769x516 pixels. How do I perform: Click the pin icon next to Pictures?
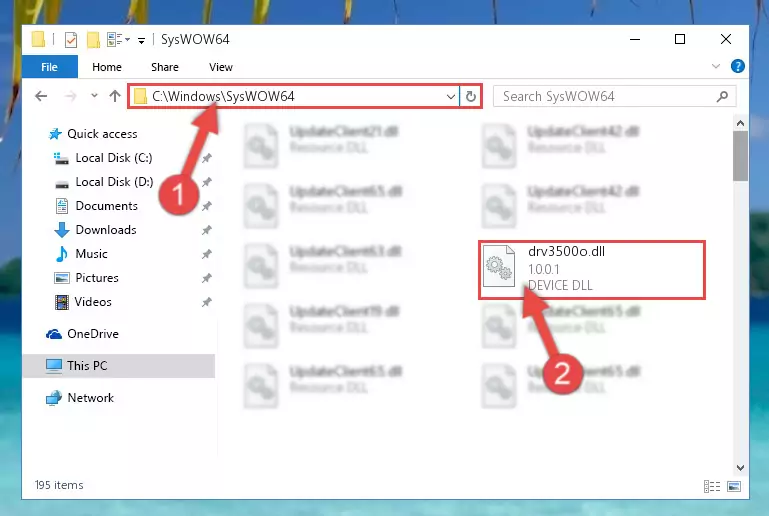(x=207, y=278)
